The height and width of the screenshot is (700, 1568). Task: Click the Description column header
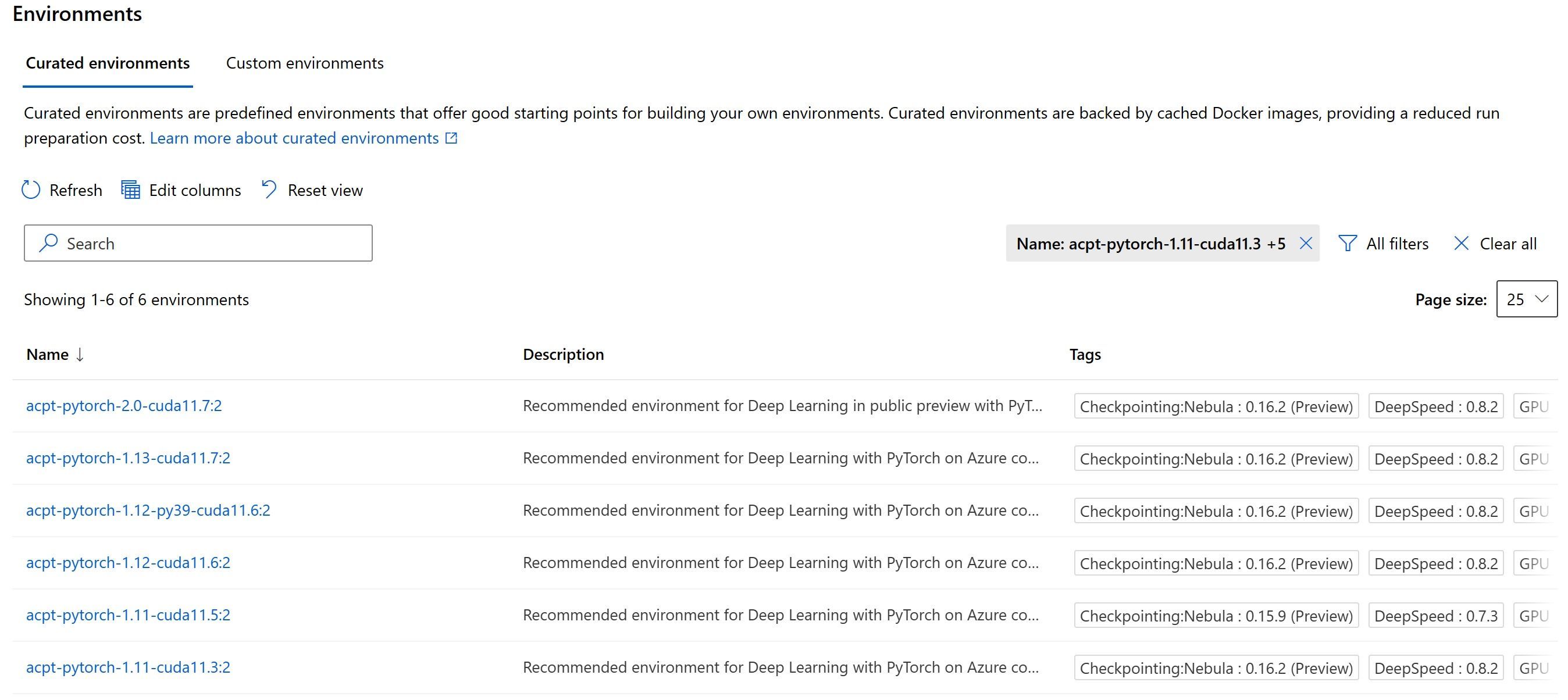click(563, 354)
